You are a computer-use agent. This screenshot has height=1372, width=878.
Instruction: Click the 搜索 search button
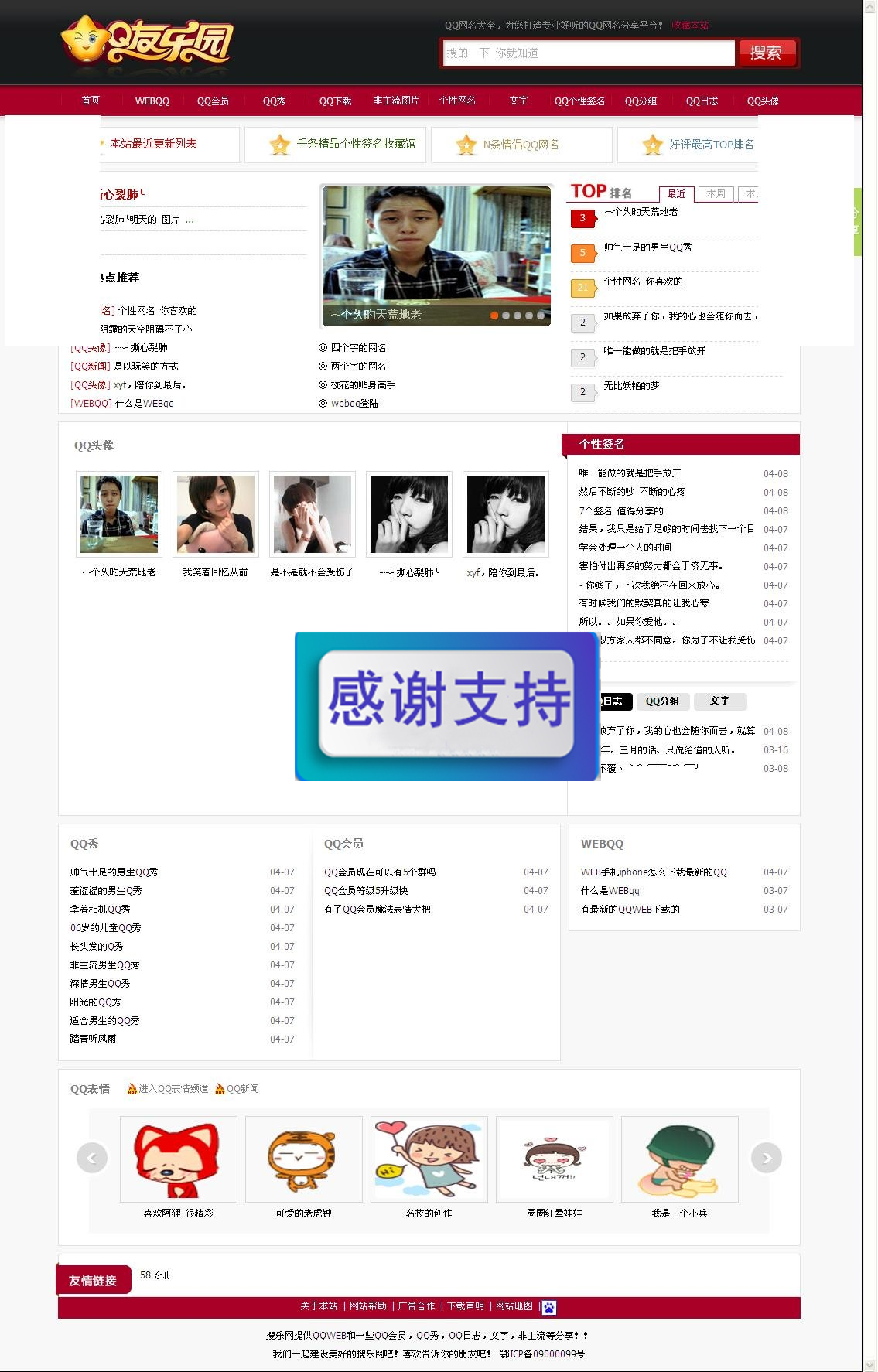pos(766,53)
